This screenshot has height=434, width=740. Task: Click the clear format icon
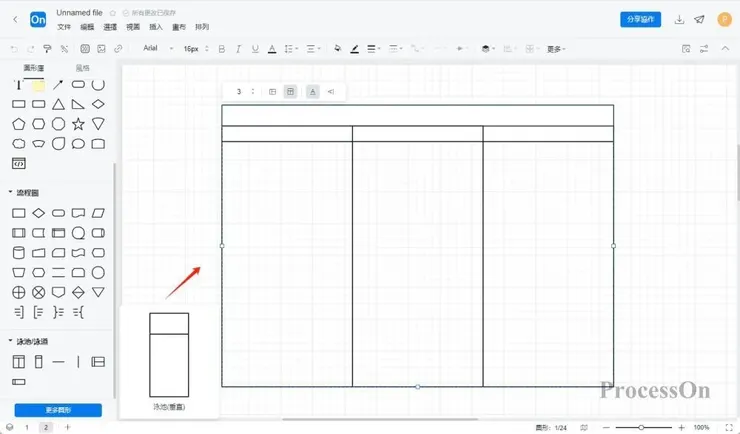pos(64,49)
